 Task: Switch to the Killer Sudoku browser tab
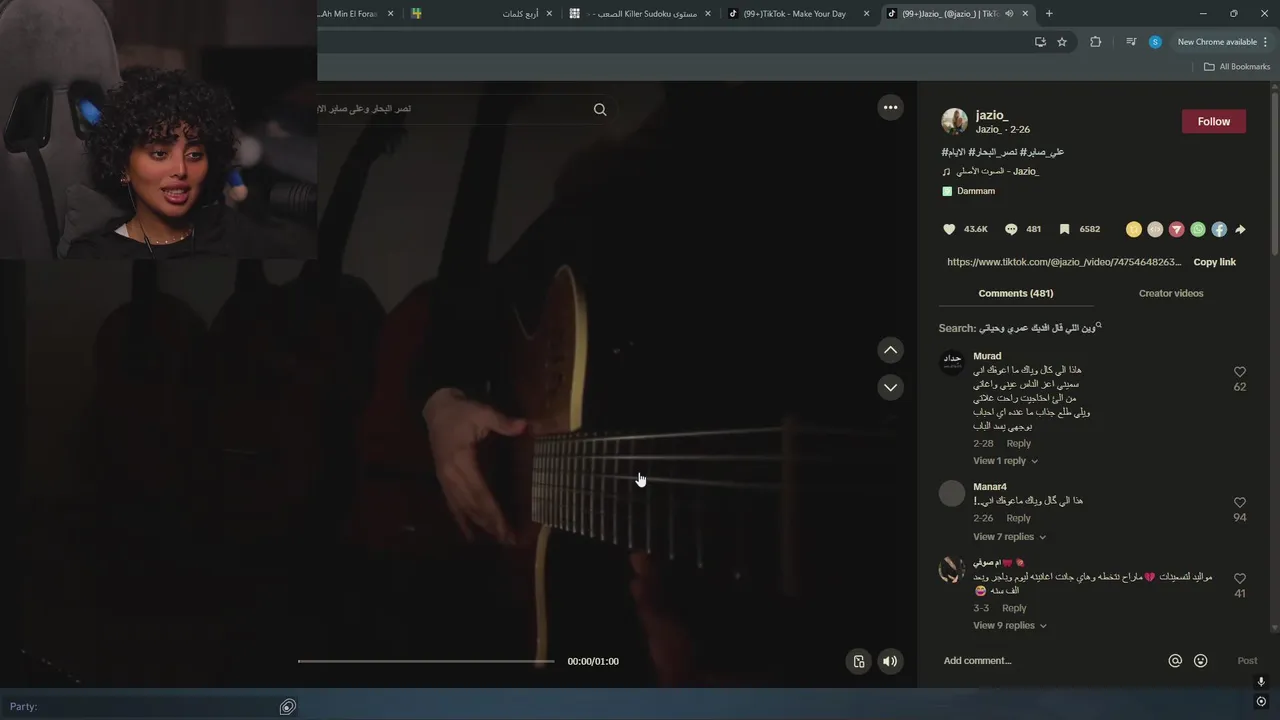tap(639, 14)
